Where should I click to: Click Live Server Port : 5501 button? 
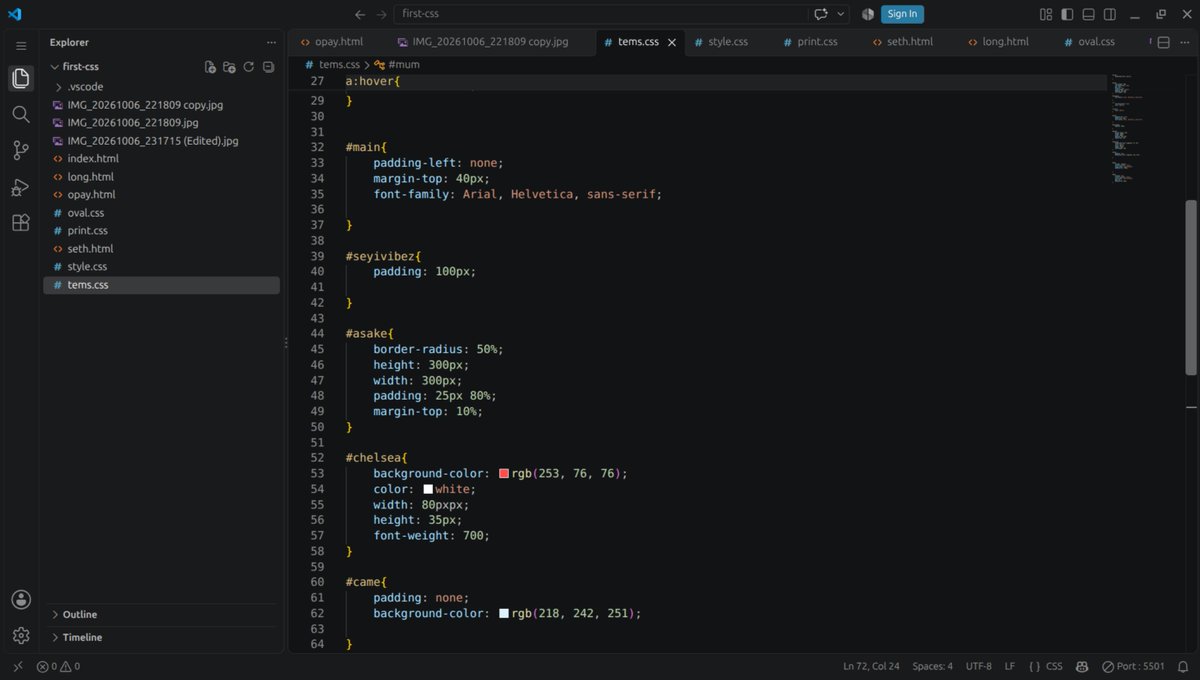click(x=1134, y=666)
